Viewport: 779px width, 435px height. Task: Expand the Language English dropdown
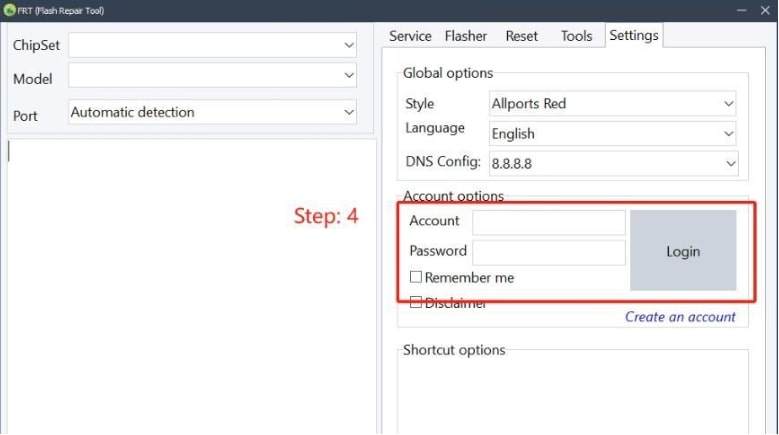point(612,133)
